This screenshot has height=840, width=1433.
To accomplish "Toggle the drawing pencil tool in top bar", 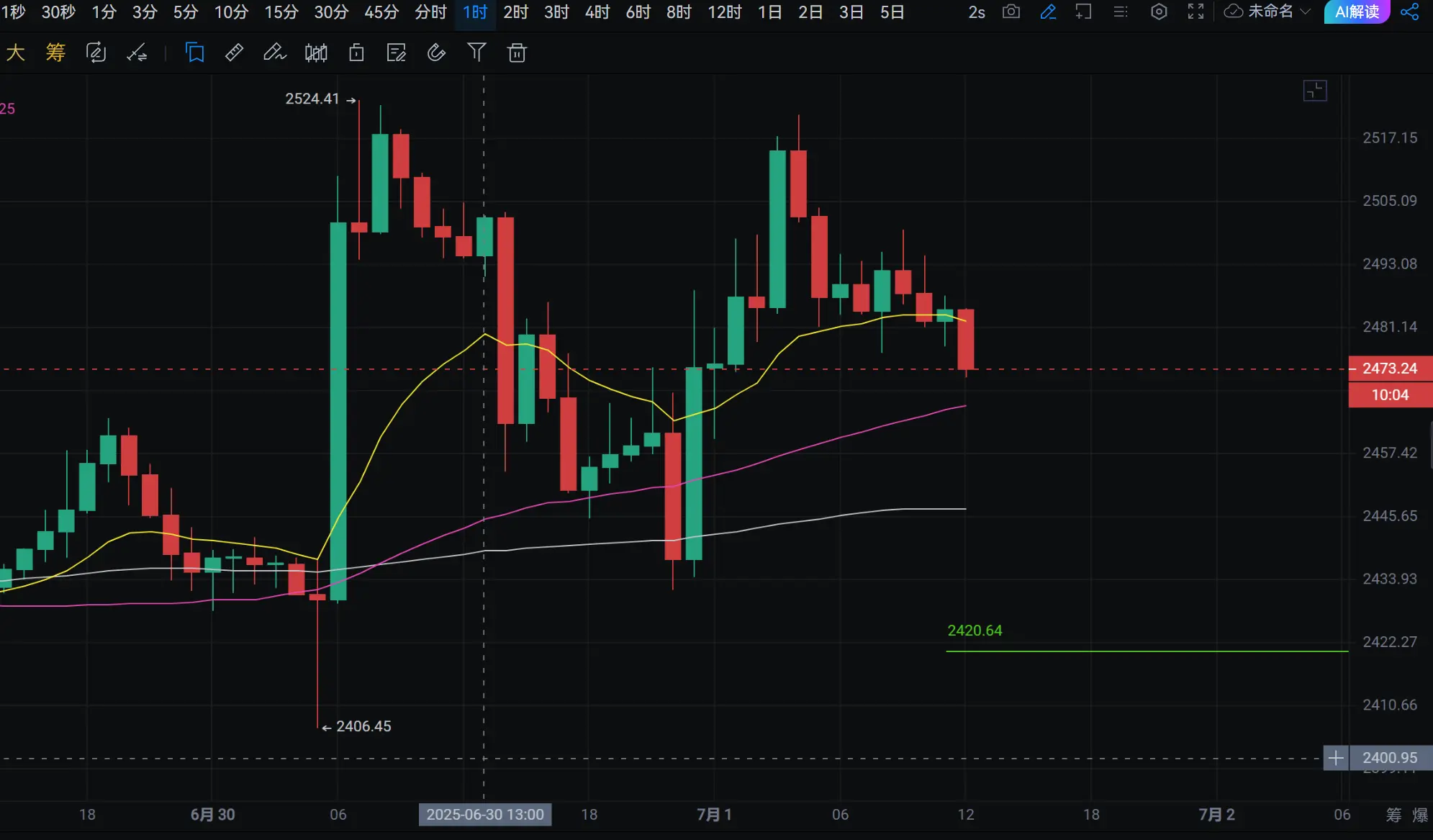I will coord(1048,12).
